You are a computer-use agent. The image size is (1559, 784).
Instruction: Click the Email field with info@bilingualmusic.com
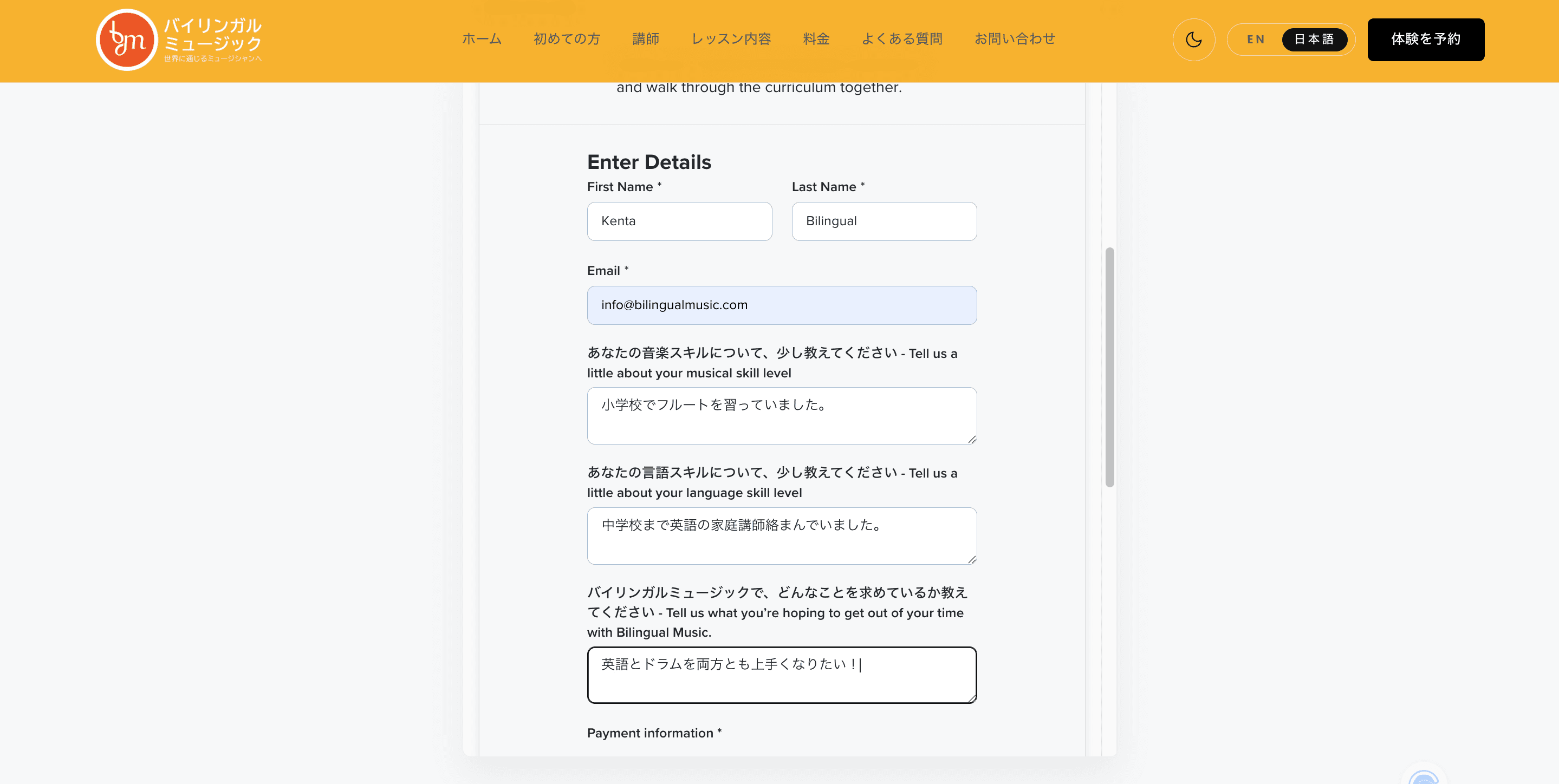(x=781, y=305)
